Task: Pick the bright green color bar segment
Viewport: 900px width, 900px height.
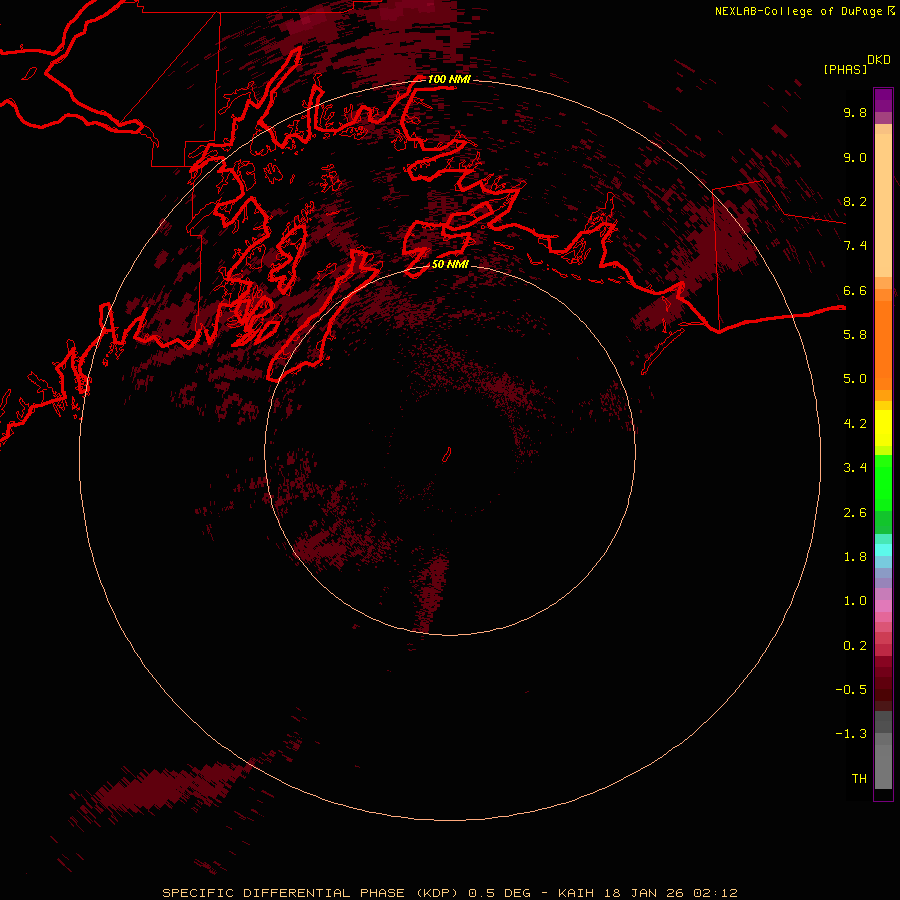Action: (883, 482)
